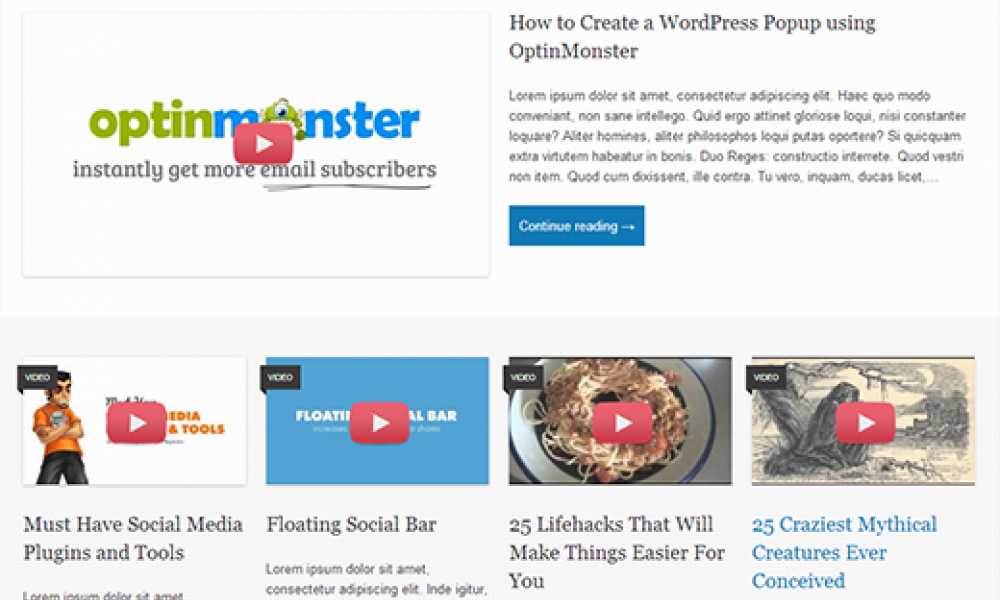
Task: Click the VIDEO badge on spaghetti thumbnail
Action: pos(523,377)
